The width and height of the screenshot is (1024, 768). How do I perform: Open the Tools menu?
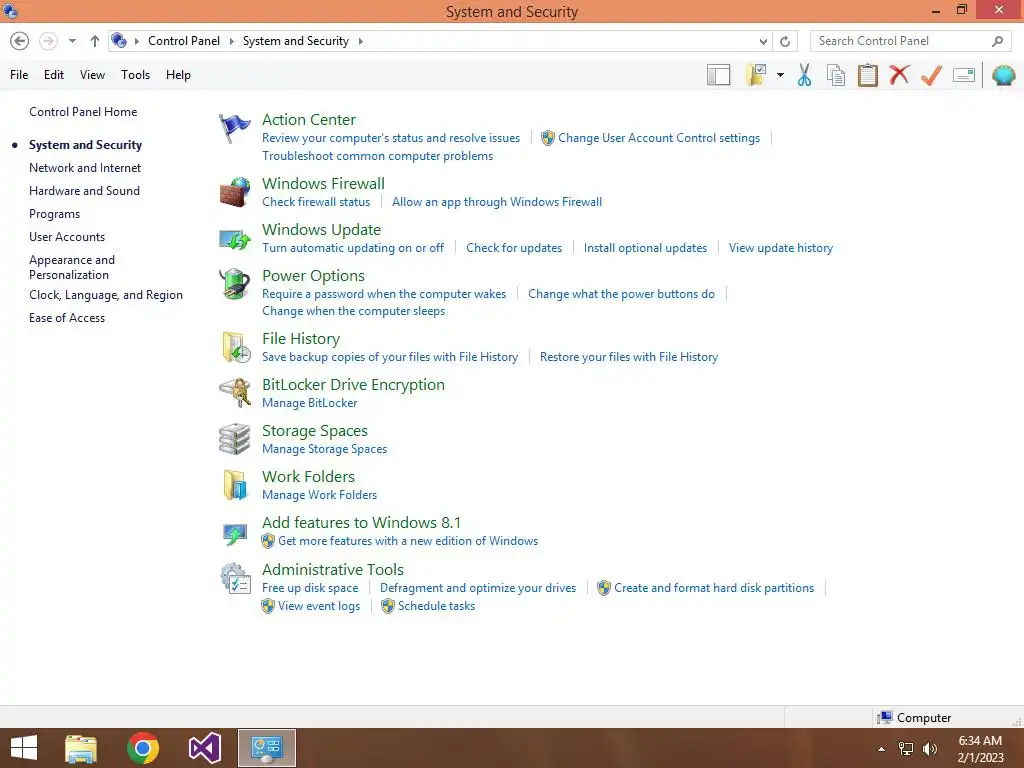pos(136,75)
